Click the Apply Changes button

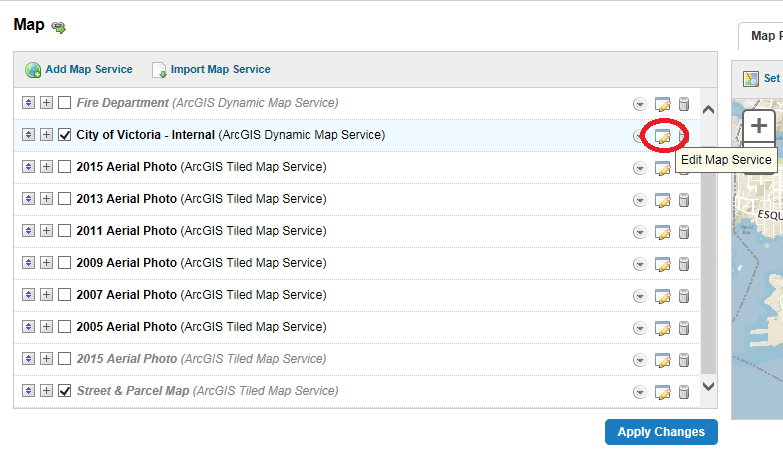(x=661, y=432)
